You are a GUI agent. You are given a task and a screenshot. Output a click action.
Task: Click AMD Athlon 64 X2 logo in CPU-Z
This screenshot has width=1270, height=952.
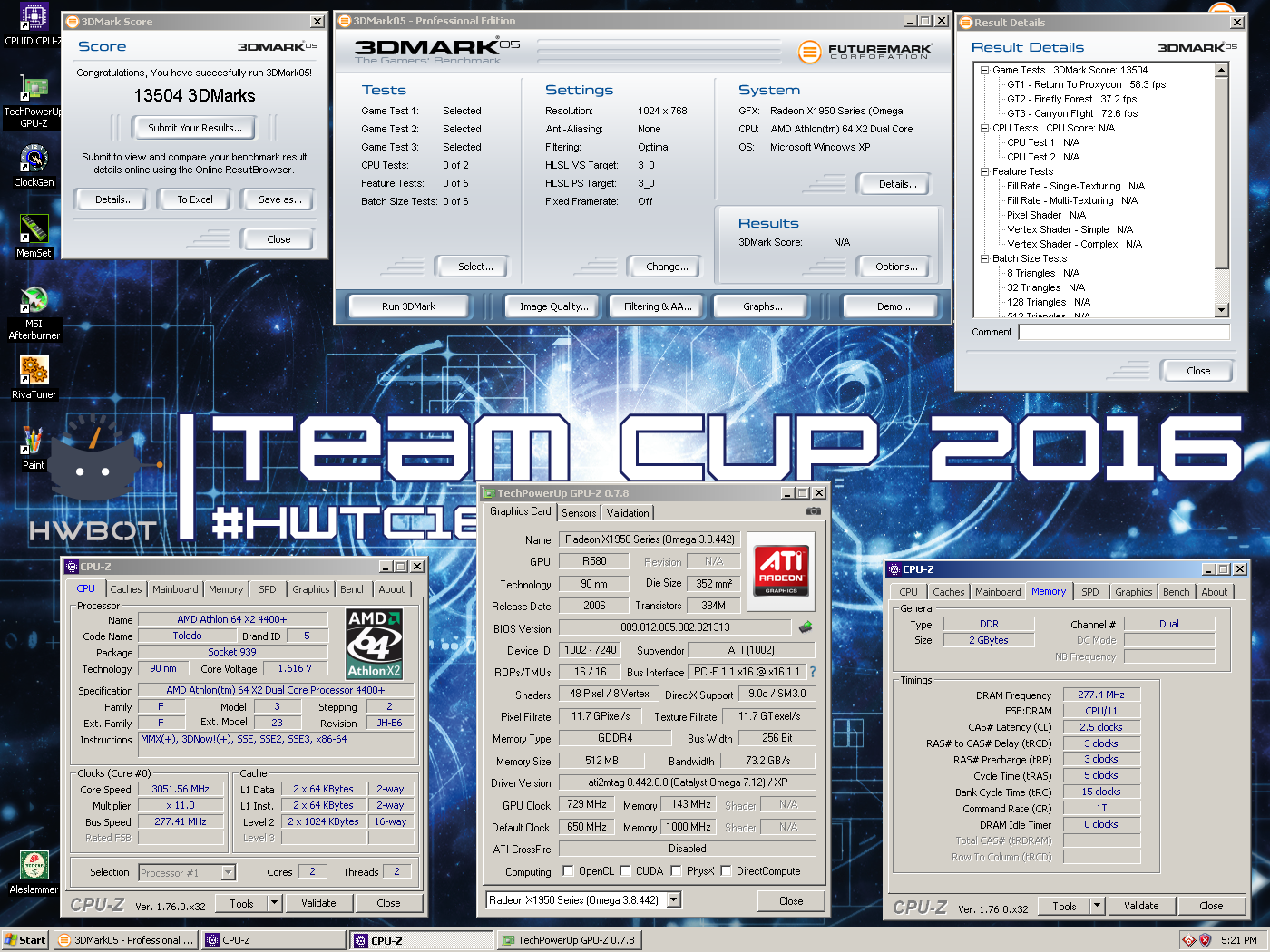374,644
